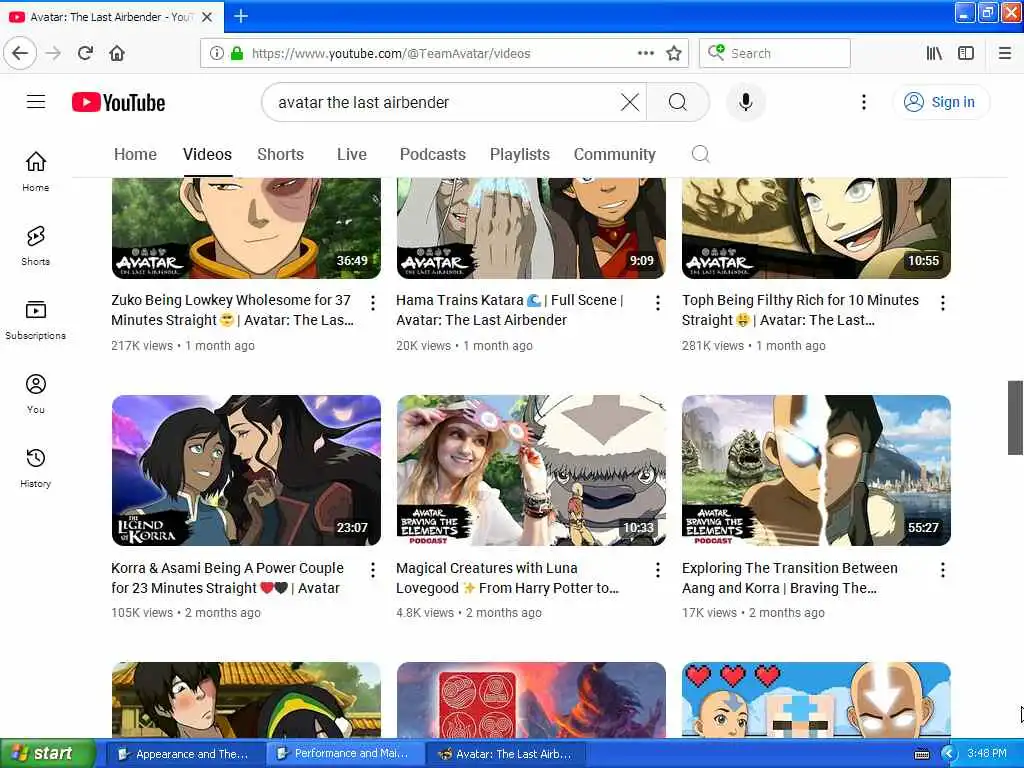Click Luna Lovegood Appa 10:33 thumbnail
The width and height of the screenshot is (1024, 768).
531,470
